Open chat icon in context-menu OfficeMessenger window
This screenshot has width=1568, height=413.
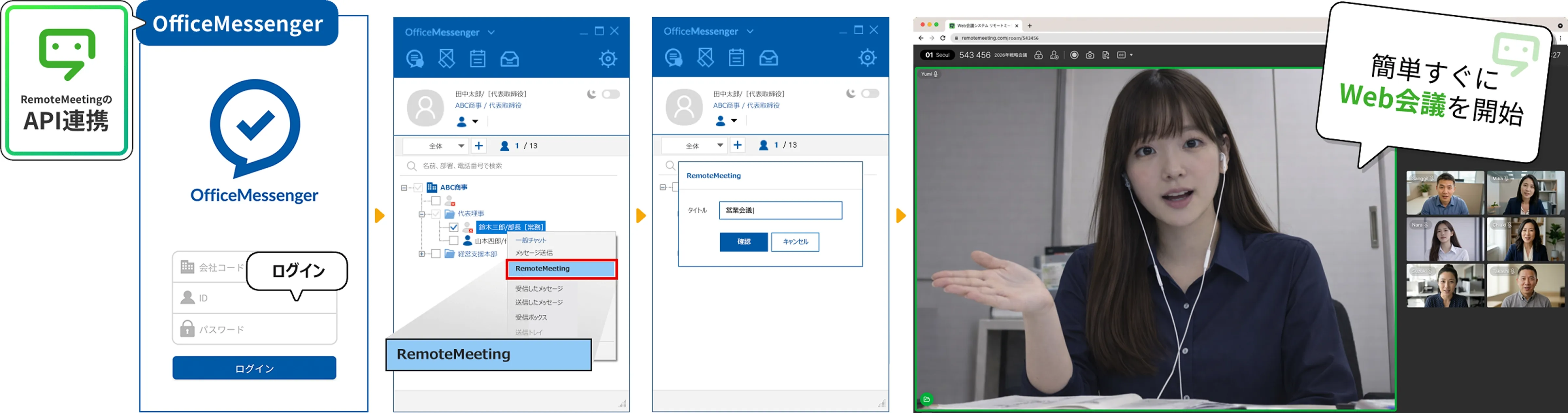pyautogui.click(x=415, y=59)
